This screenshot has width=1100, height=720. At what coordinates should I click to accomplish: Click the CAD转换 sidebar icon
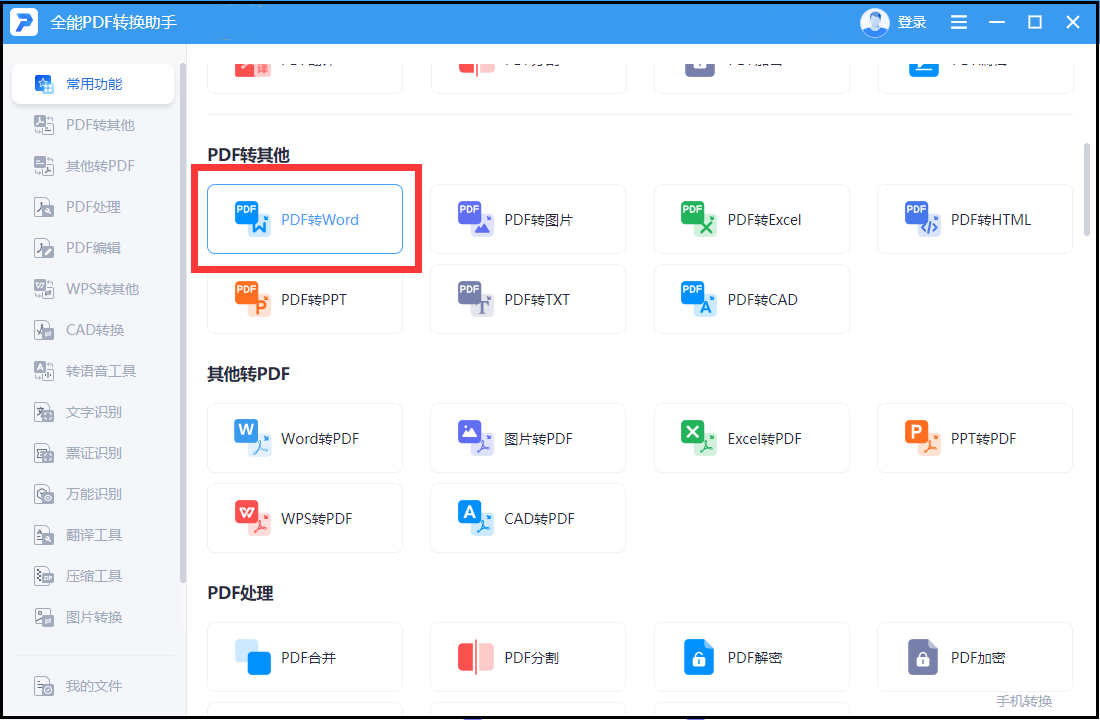pos(44,330)
